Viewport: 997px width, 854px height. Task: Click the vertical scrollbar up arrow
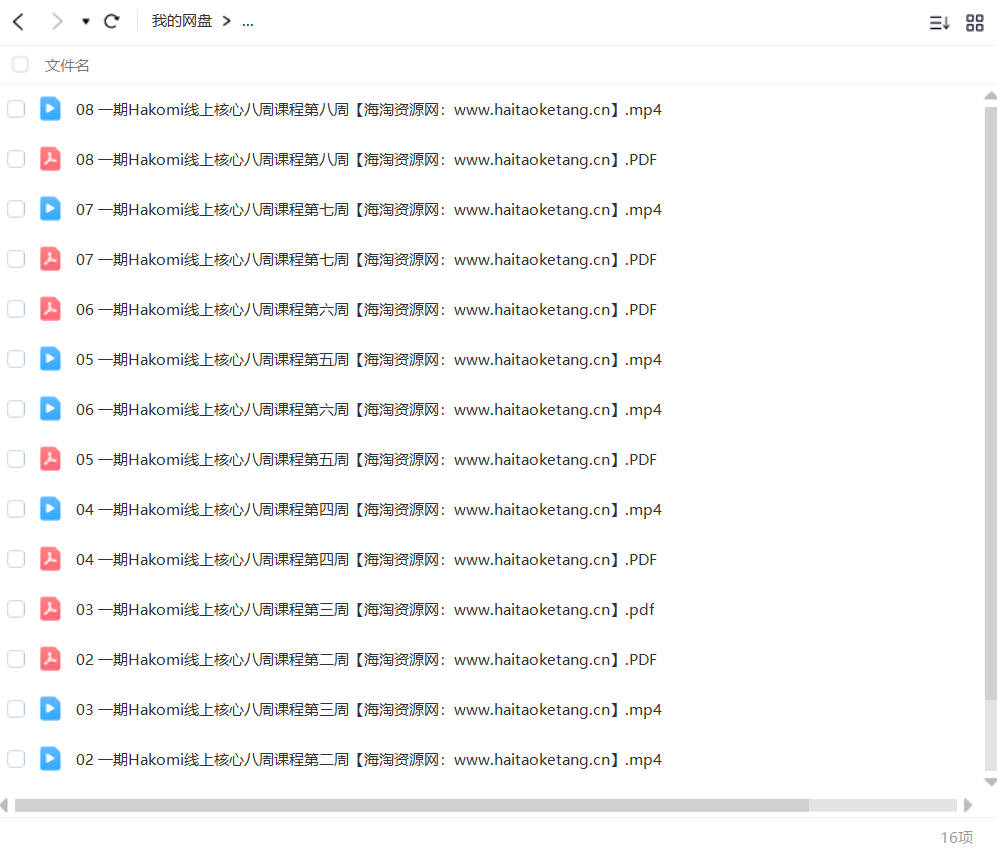(991, 96)
